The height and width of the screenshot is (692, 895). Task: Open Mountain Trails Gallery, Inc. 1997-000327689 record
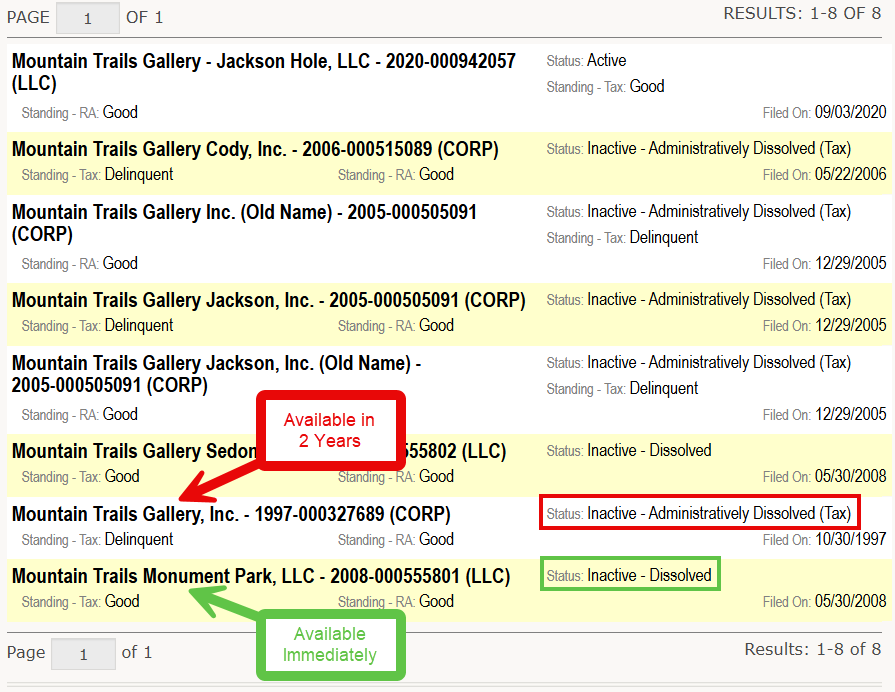click(231, 514)
